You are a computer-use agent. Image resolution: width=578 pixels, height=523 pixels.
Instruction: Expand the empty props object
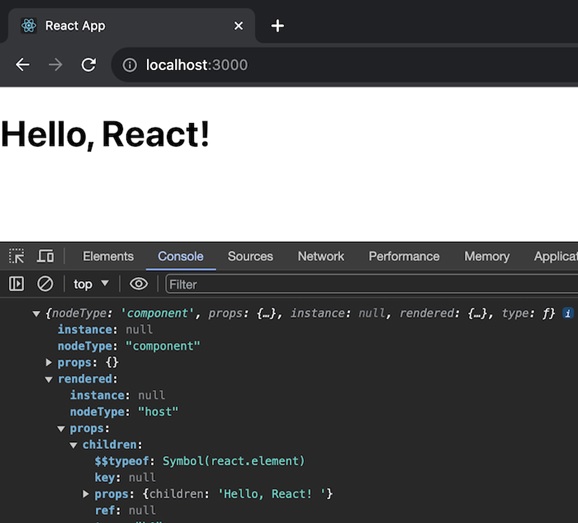point(49,362)
